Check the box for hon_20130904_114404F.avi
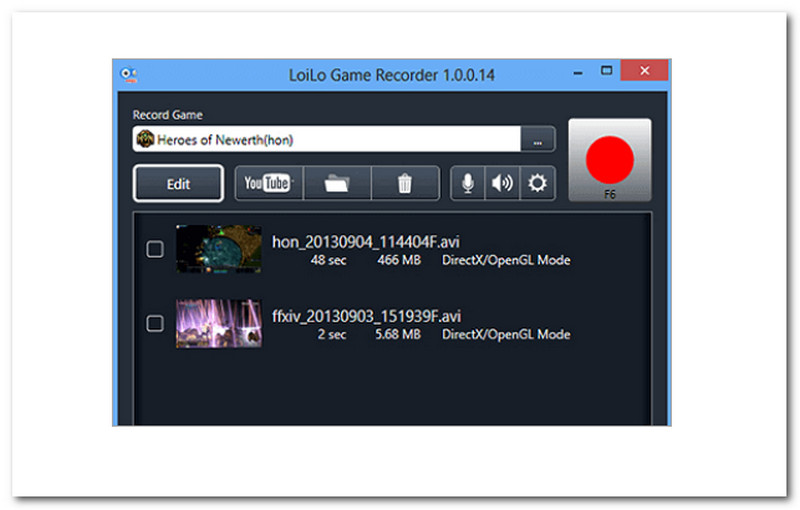The image size is (800, 510). click(155, 249)
